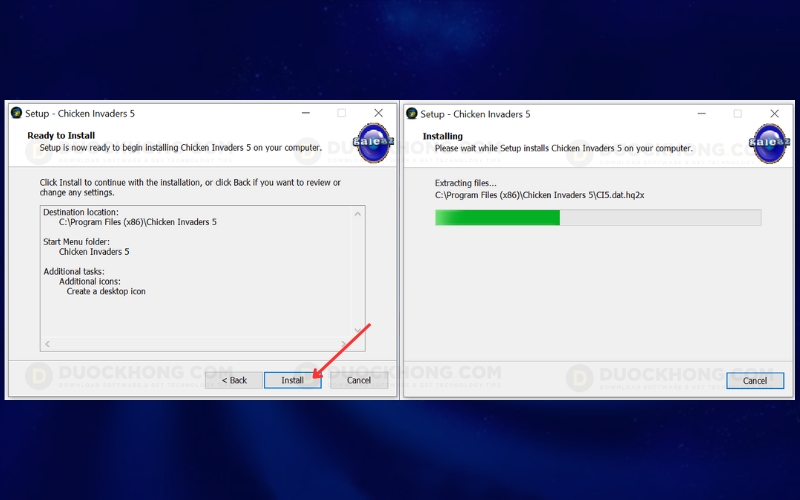Screen dimensions: 800x500
Task: Click the CI5.dat.hq2x file path text
Action: pos(539,195)
